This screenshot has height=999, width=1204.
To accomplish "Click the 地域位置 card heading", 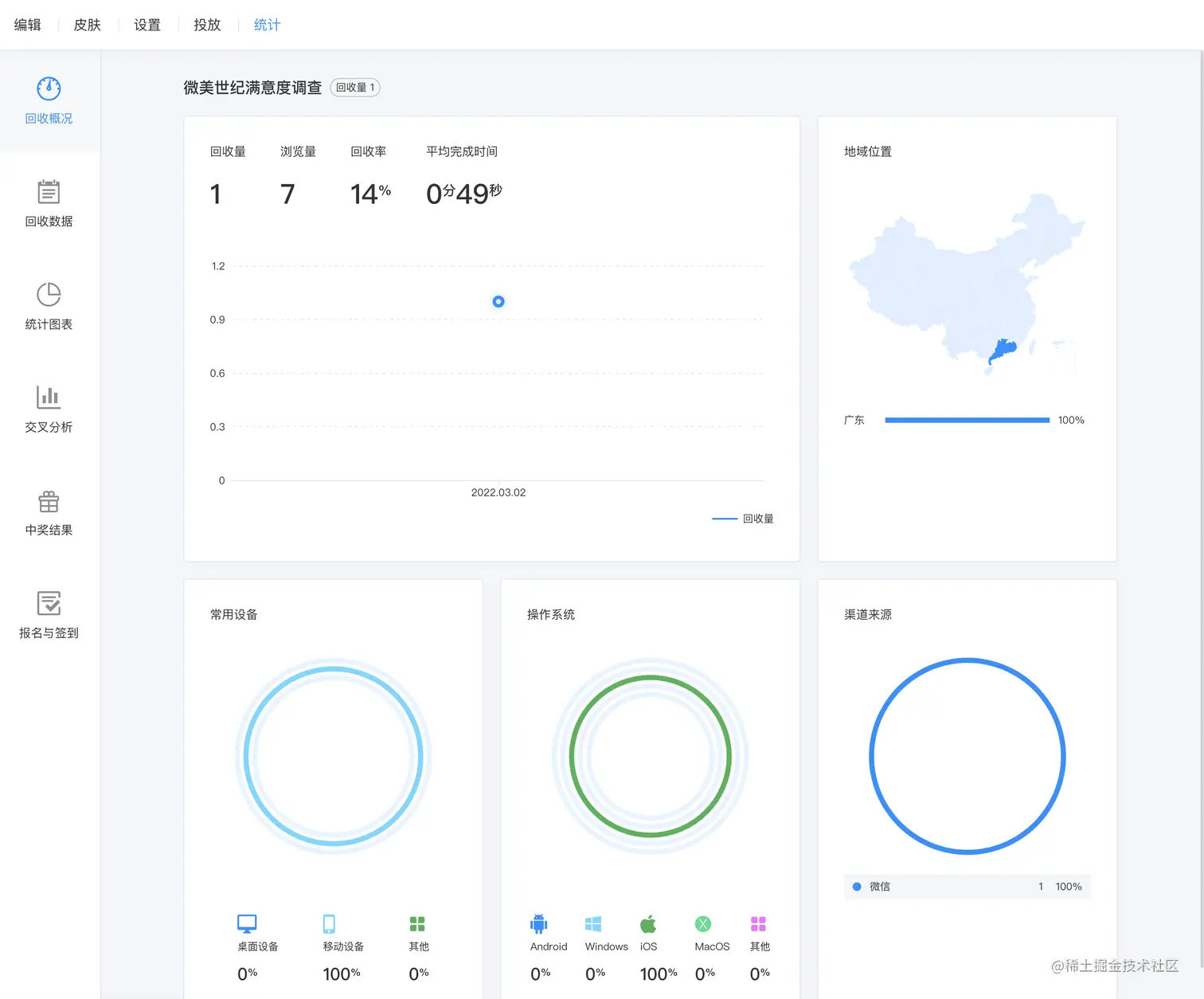I will (868, 151).
